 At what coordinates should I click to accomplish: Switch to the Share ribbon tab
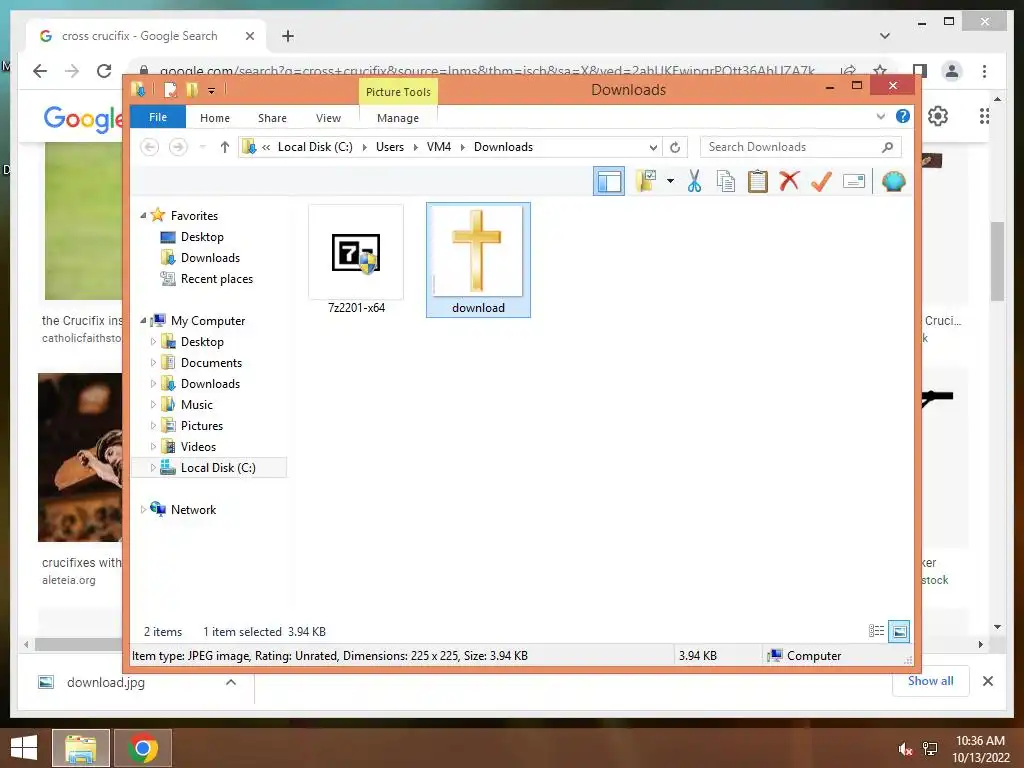(272, 118)
